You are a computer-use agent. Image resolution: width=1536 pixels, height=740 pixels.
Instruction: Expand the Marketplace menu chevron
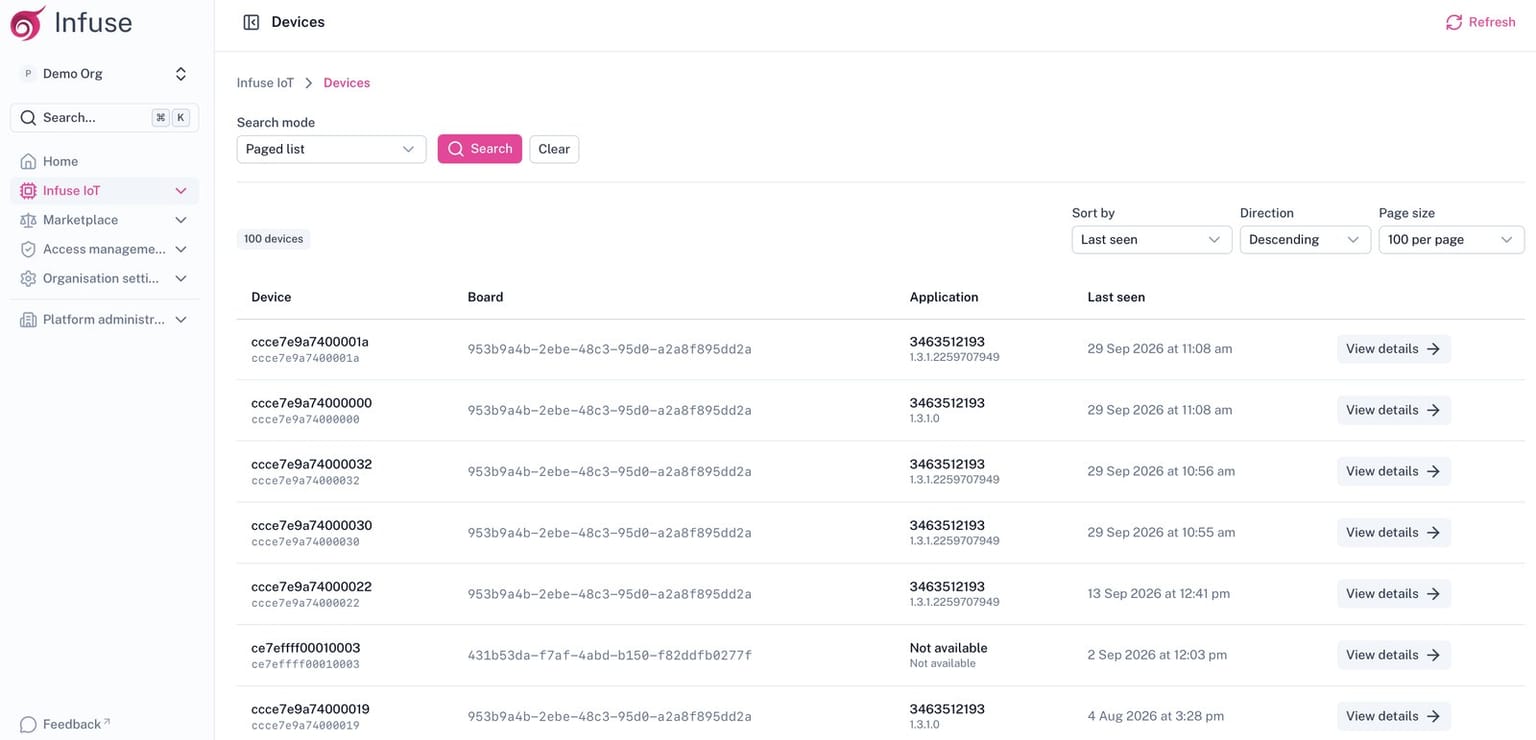[181, 220]
